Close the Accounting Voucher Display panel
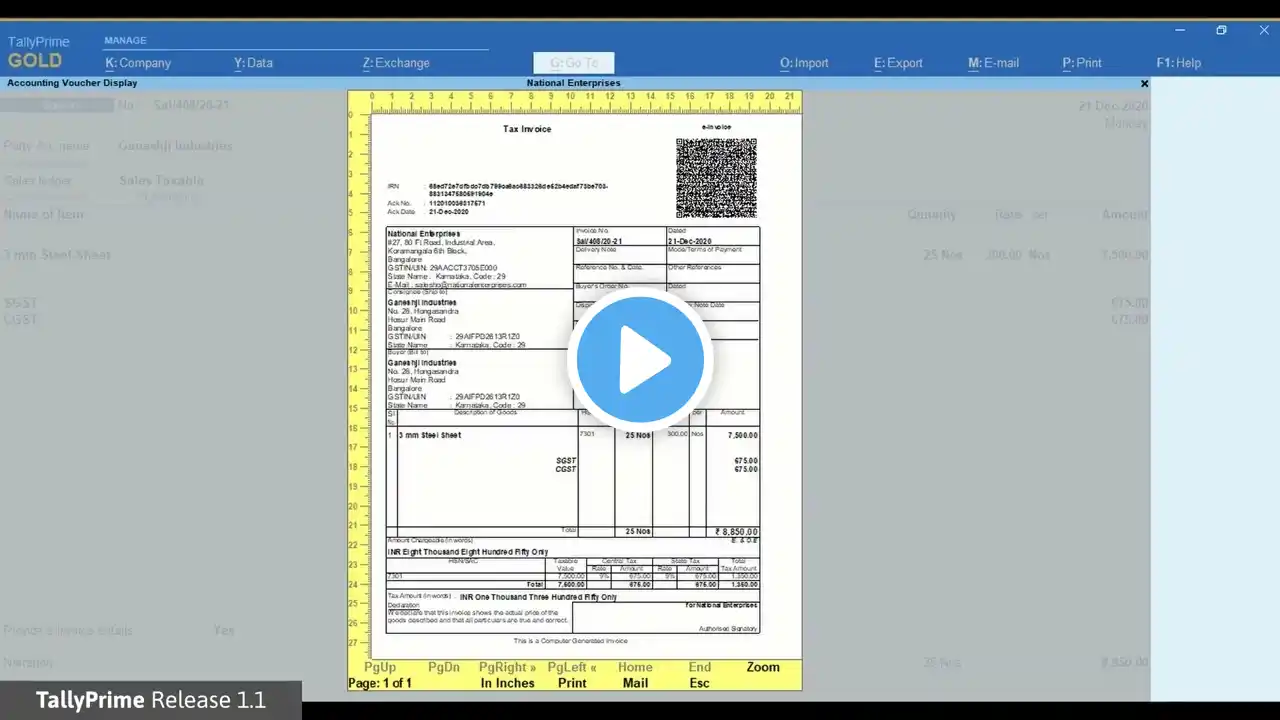This screenshot has width=1280, height=720. (1145, 84)
